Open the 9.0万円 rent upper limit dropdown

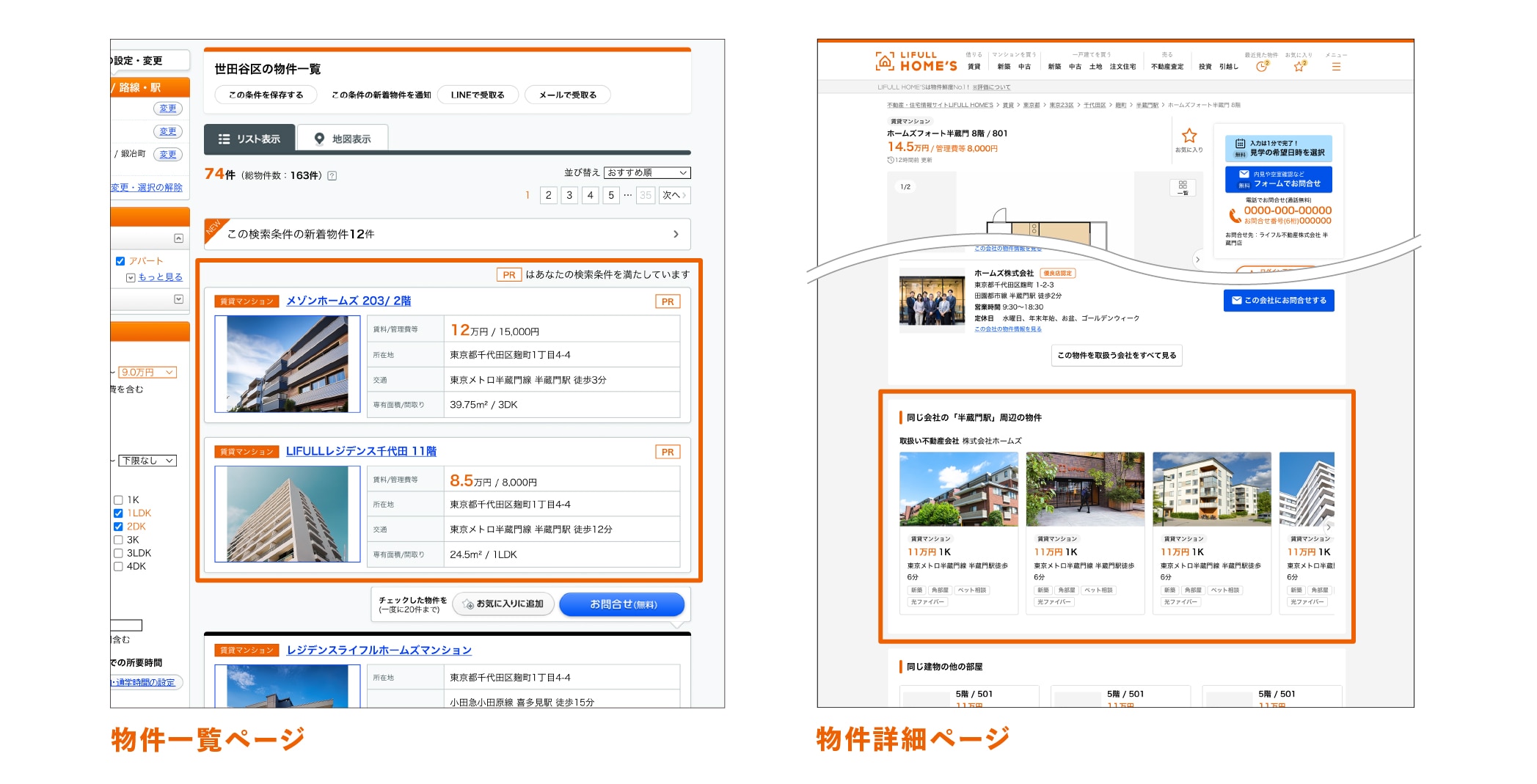pyautogui.click(x=147, y=373)
